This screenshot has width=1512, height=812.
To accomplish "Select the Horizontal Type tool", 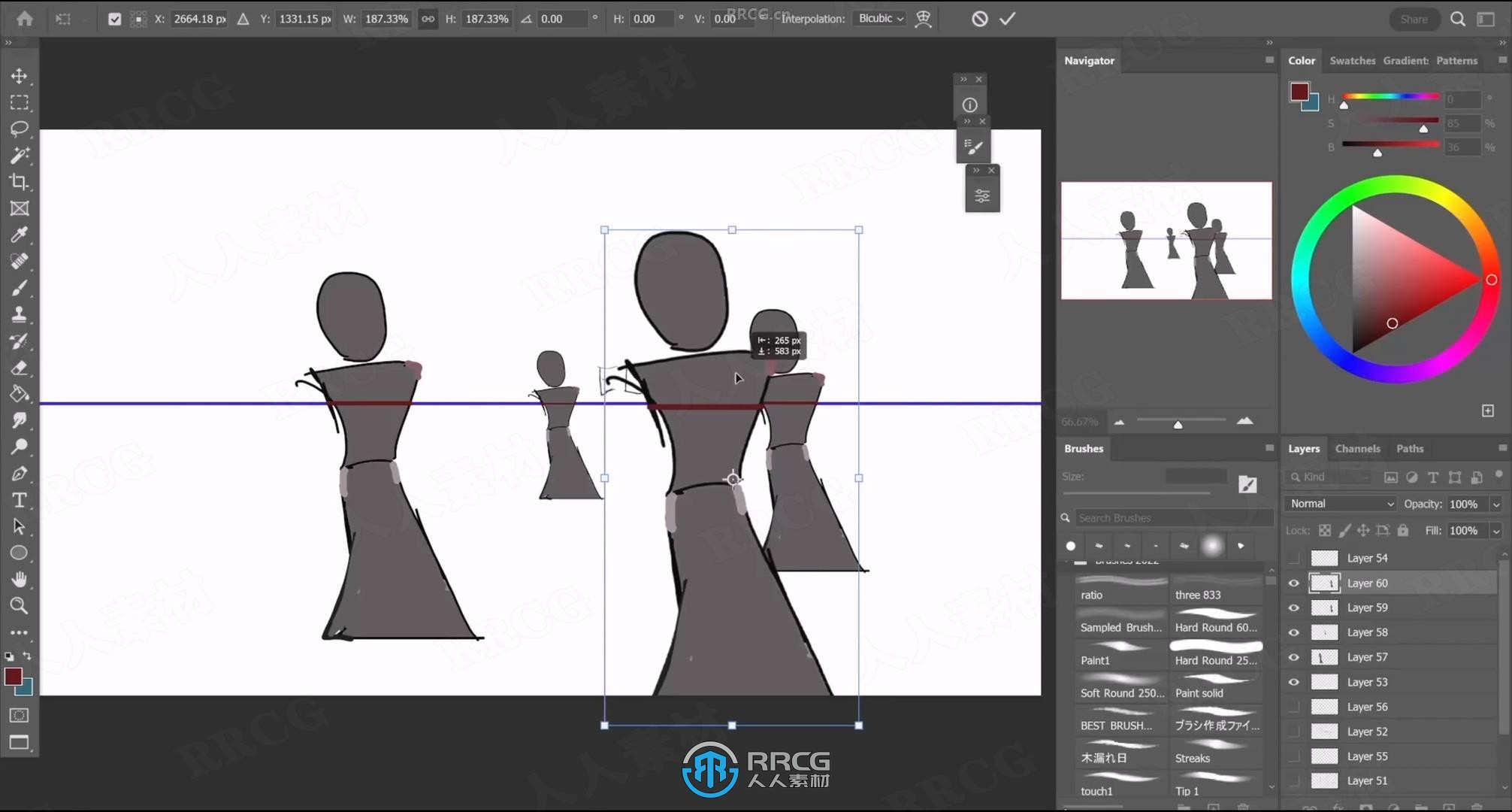I will 20,500.
